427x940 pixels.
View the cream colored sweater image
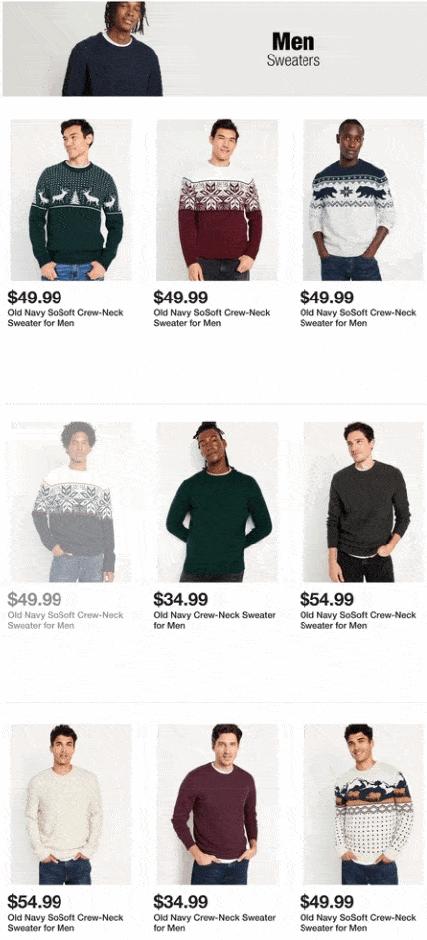click(71, 804)
